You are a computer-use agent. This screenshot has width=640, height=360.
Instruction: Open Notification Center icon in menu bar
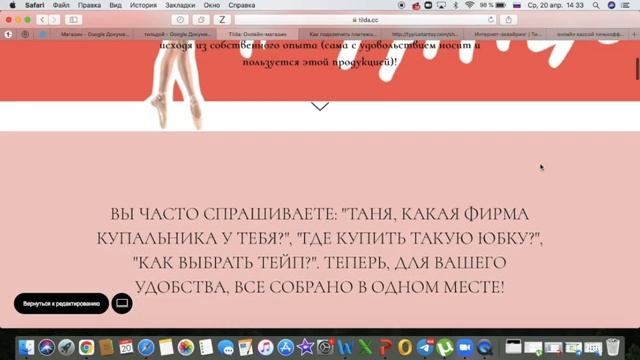click(625, 5)
